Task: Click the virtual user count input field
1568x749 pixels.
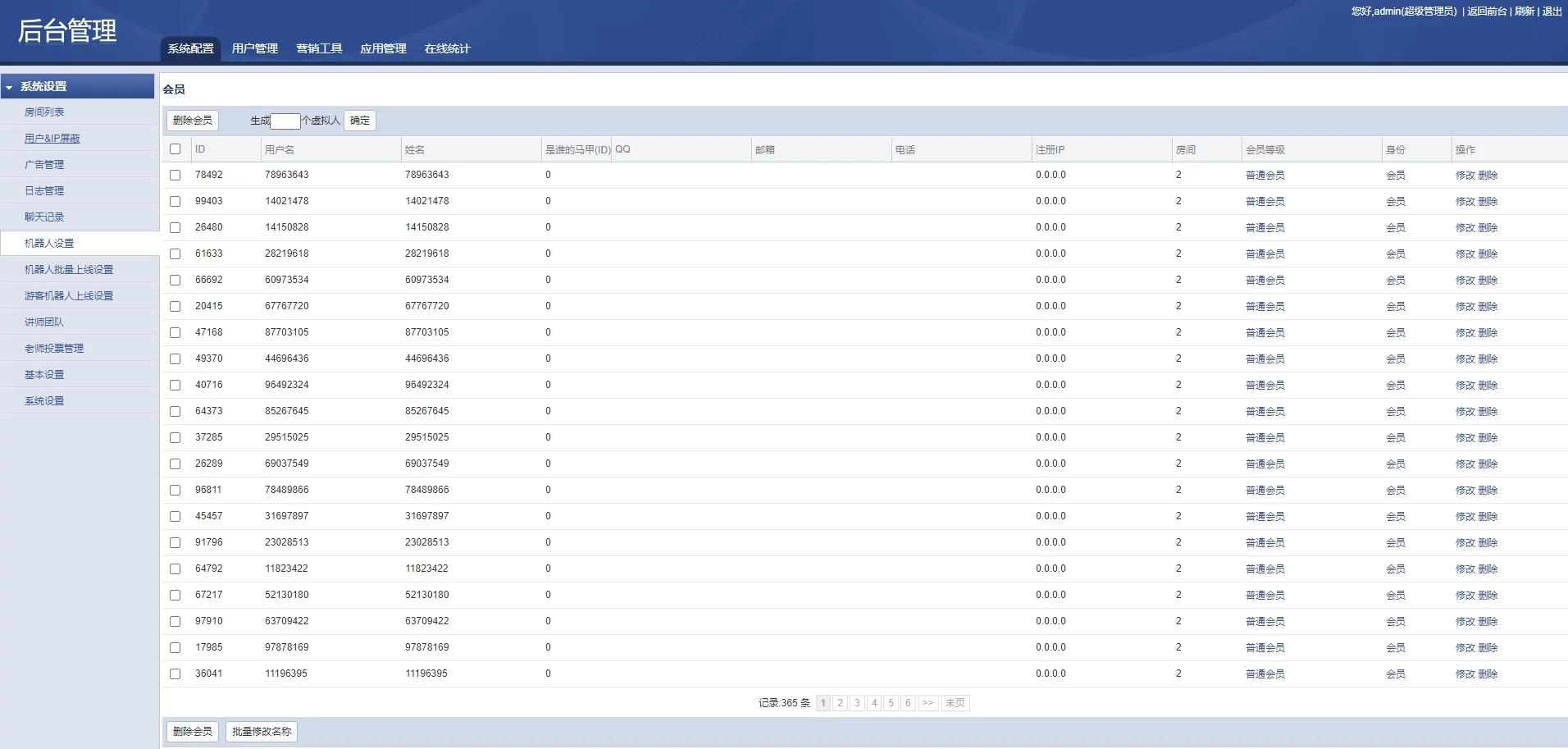Action: pyautogui.click(x=285, y=121)
